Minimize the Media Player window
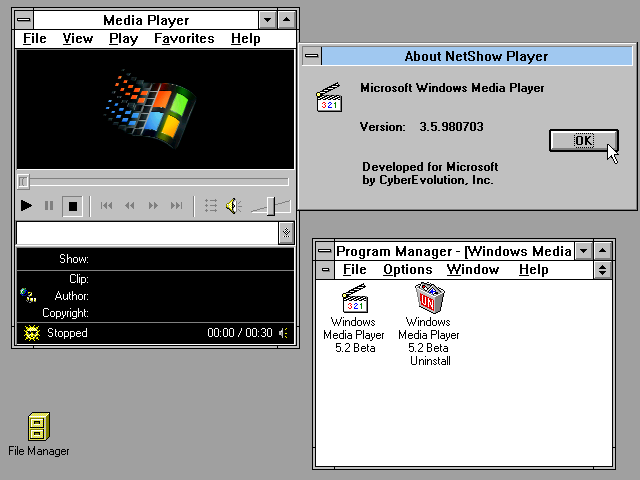 tap(267, 20)
